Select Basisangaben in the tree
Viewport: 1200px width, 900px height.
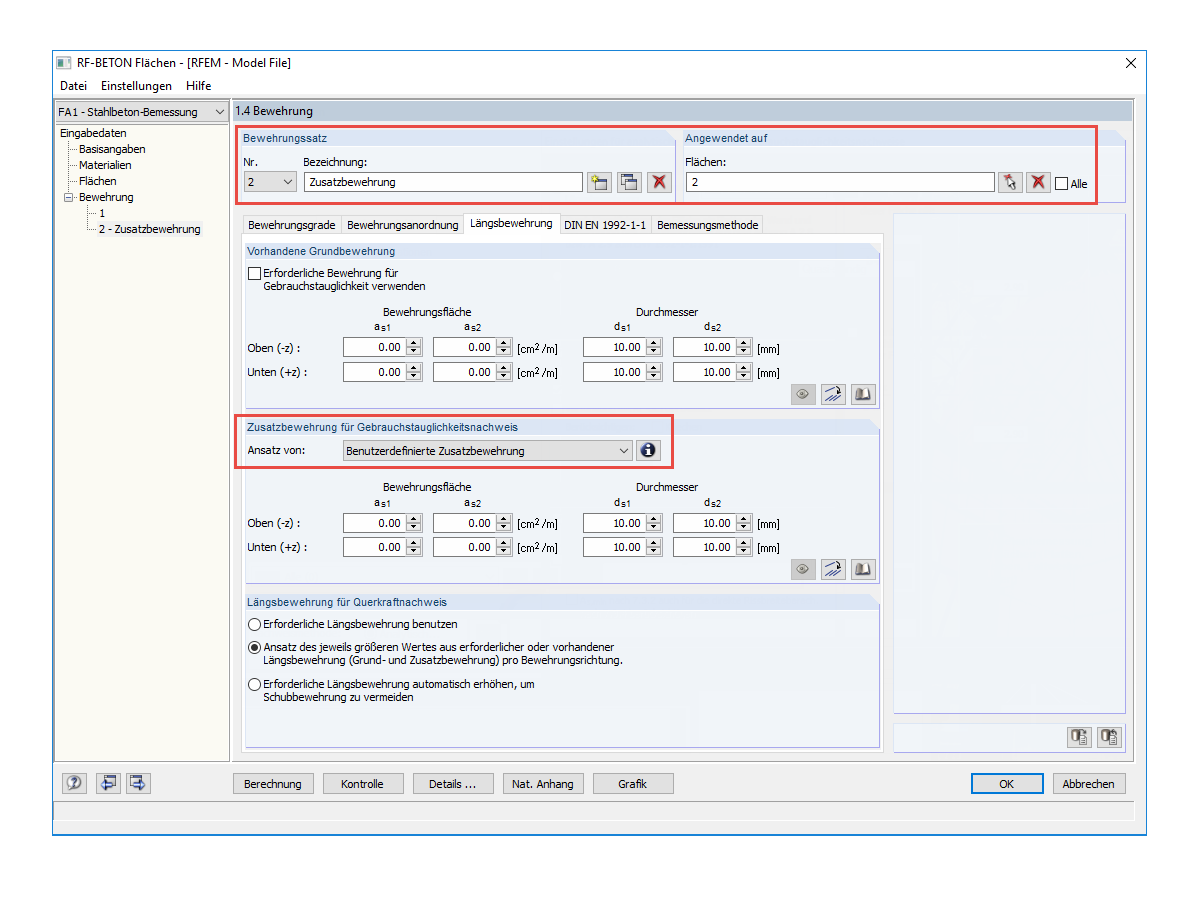tap(112, 149)
